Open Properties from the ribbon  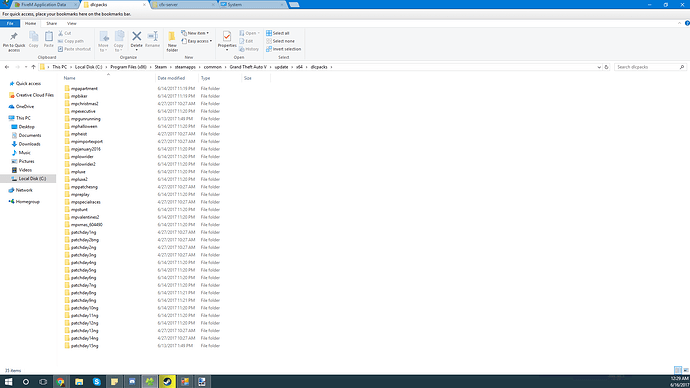pos(227,36)
